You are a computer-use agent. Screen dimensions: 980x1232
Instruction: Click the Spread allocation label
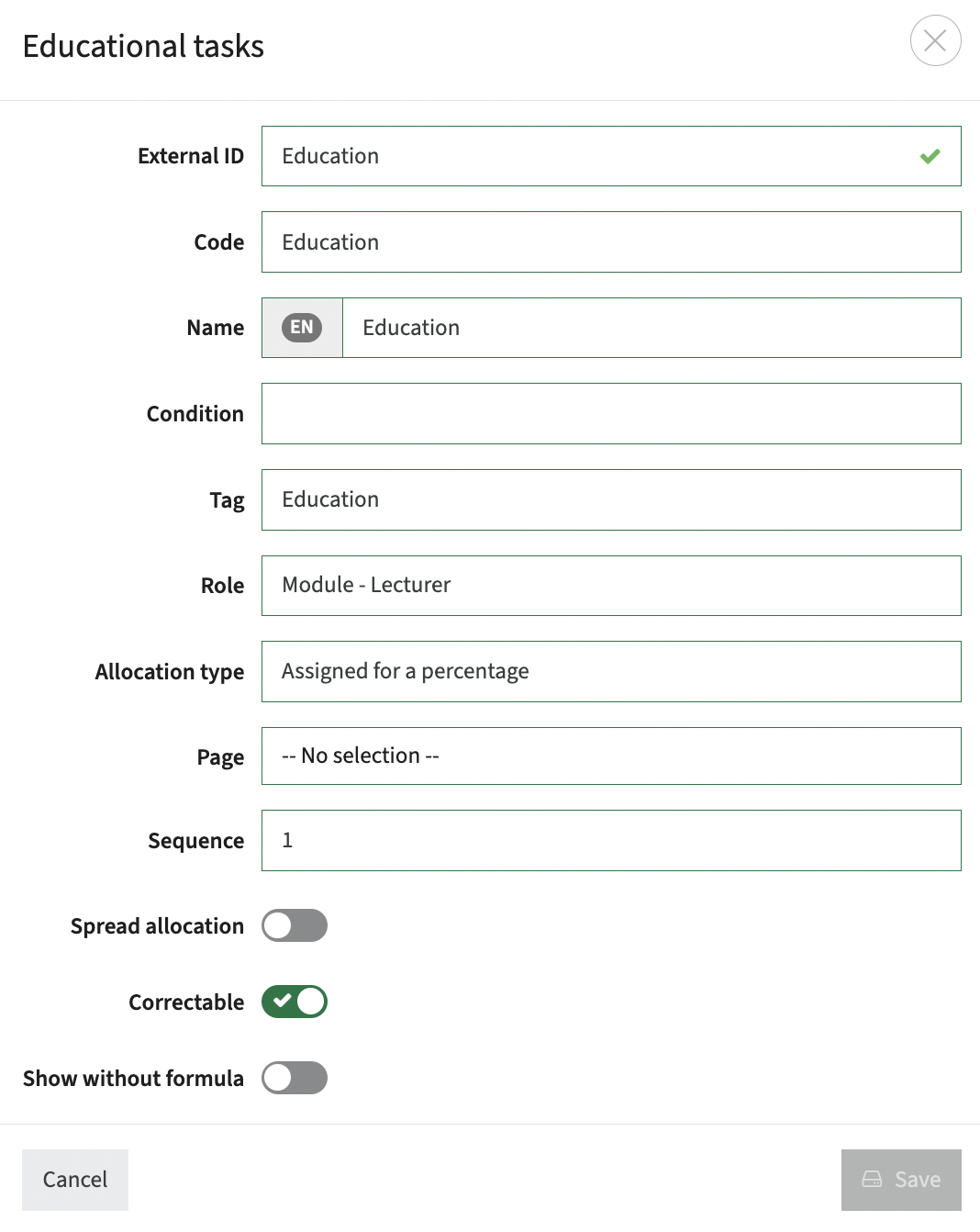[x=157, y=926]
